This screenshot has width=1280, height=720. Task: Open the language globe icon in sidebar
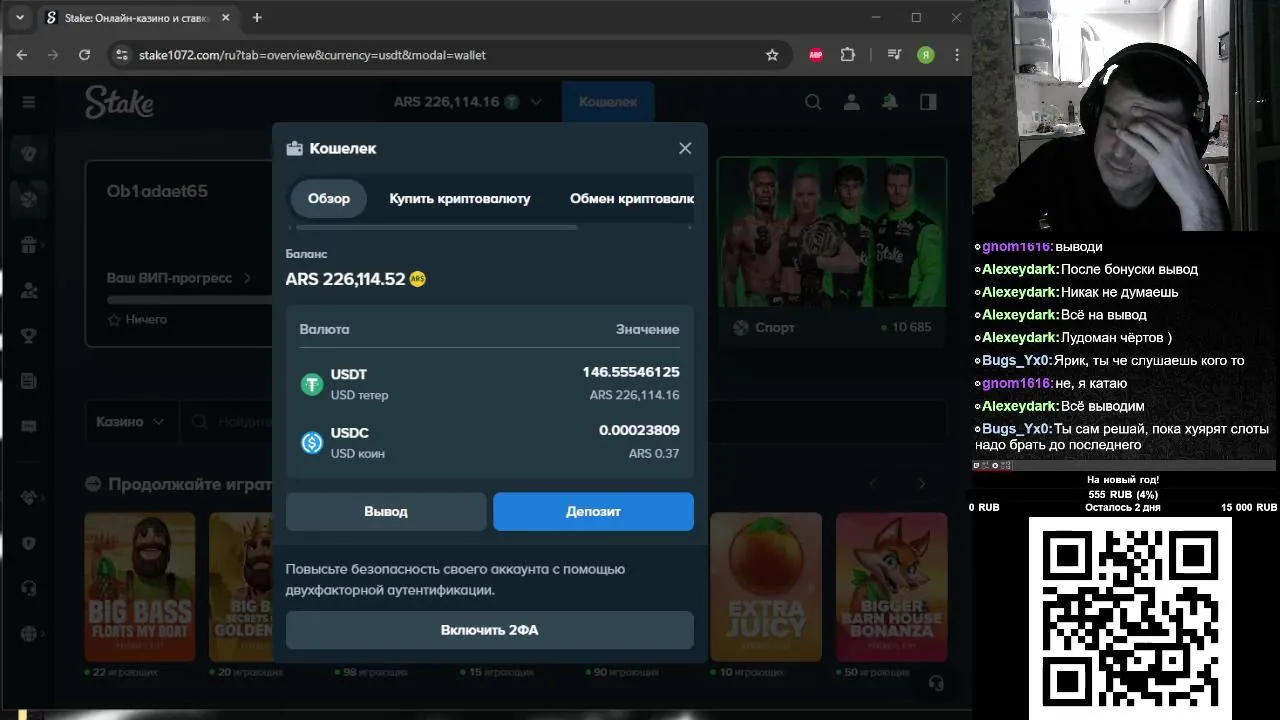(28, 633)
